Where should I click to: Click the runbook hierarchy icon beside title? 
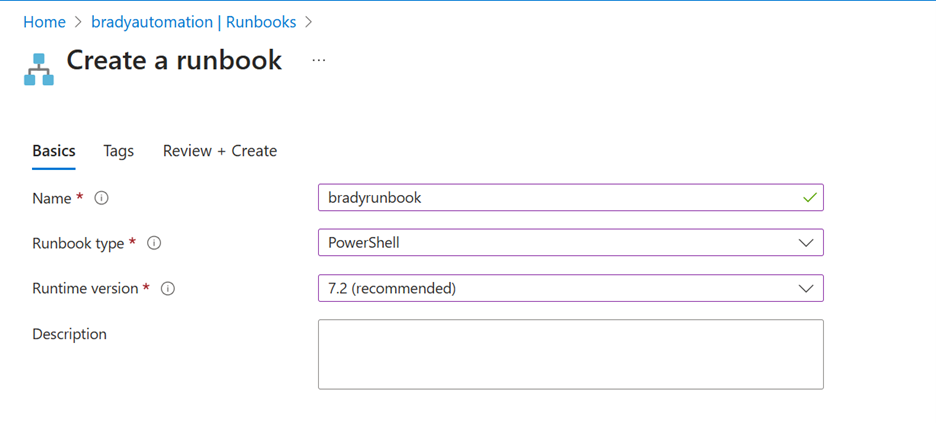click(39, 69)
